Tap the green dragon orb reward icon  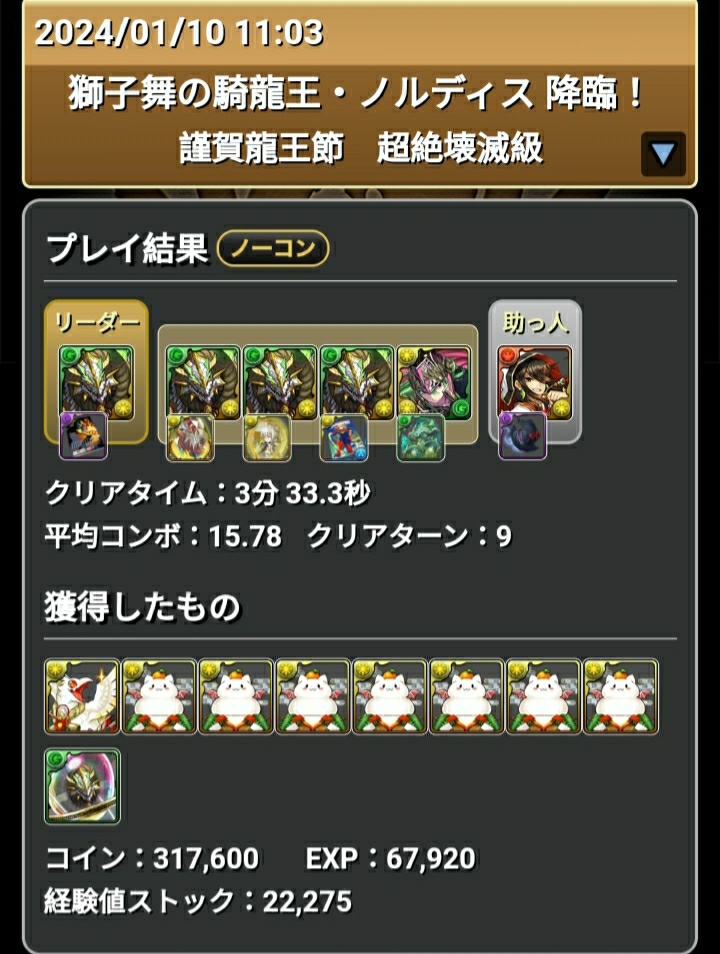pyautogui.click(x=82, y=786)
